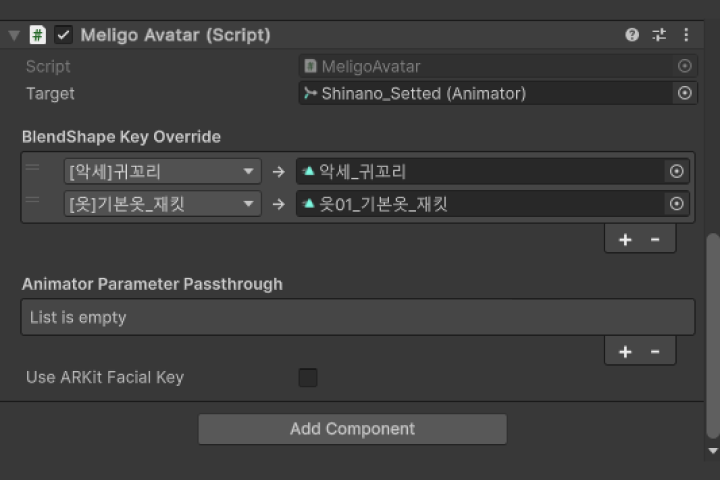Open presets icon for Meligo Avatar component
The height and width of the screenshot is (480, 720).
[659, 35]
